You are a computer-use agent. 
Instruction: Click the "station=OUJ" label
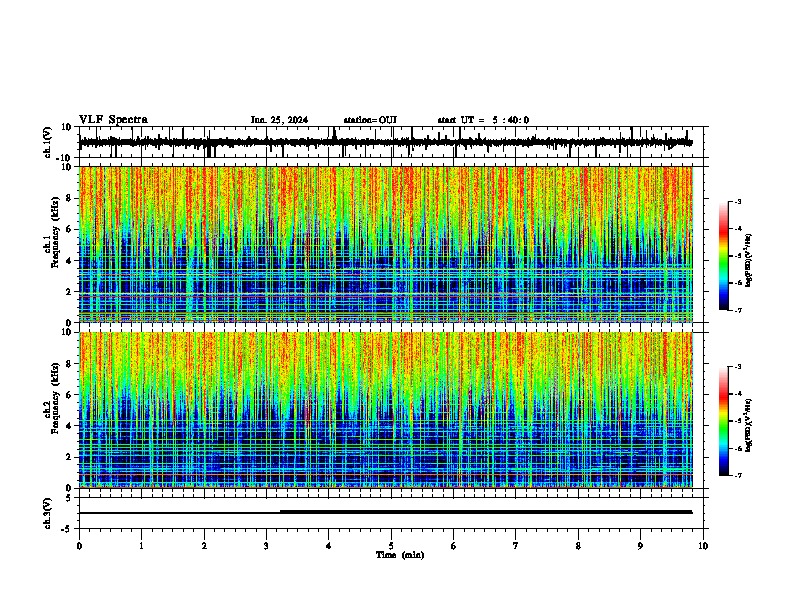370,120
